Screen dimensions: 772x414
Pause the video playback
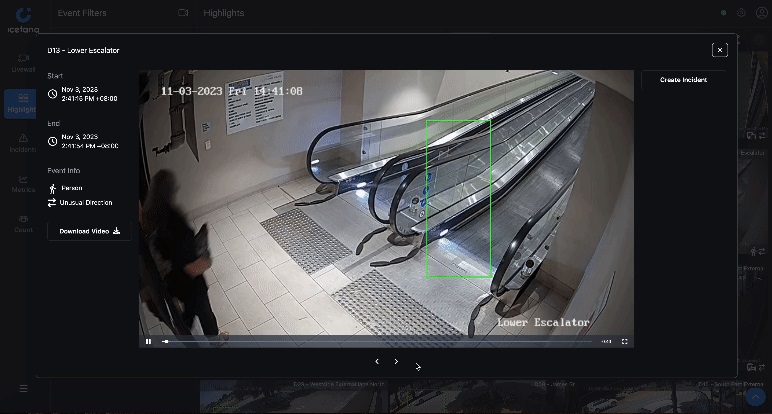(148, 341)
